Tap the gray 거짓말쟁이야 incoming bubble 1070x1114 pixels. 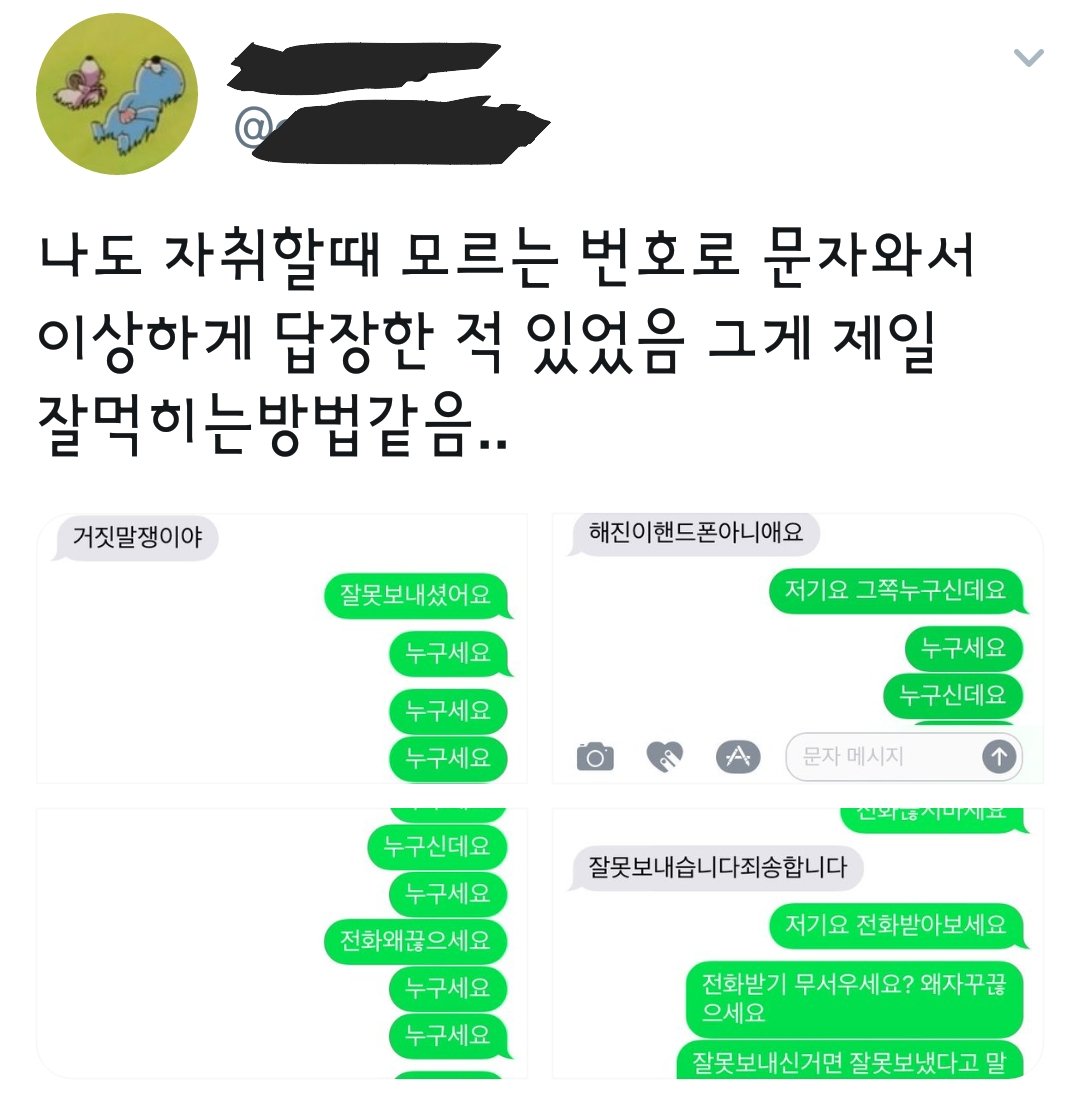136,537
